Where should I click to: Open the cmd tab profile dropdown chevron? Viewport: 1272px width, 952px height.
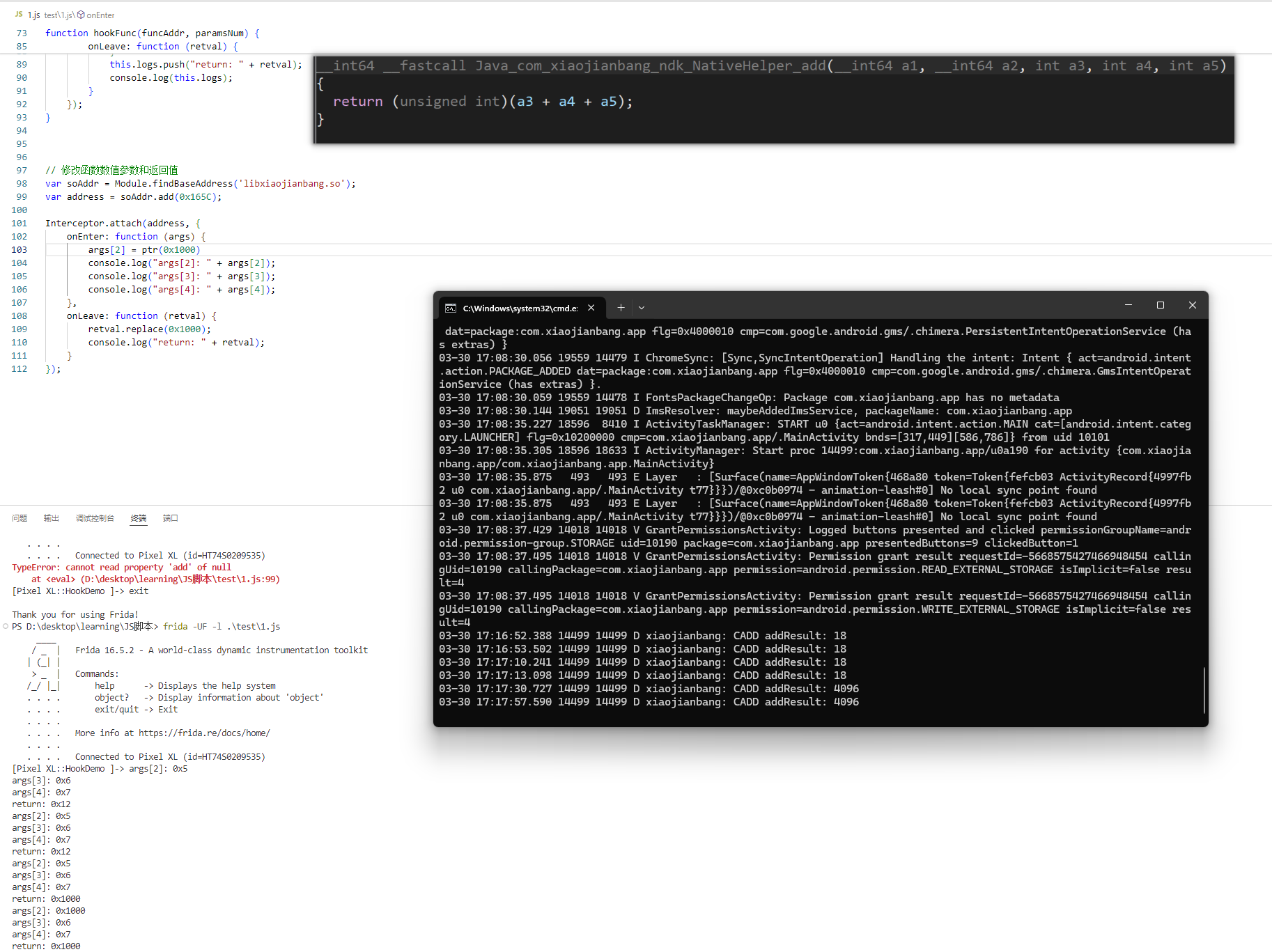pos(642,307)
